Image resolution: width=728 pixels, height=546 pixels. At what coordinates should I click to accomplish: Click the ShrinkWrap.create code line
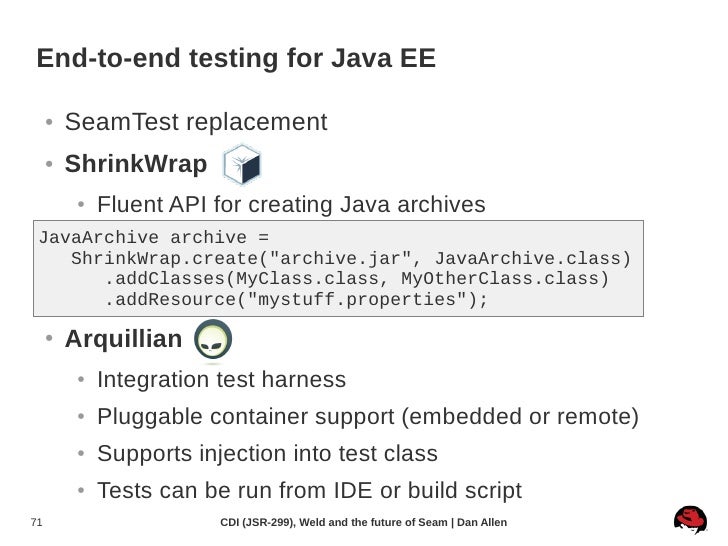pos(351,258)
